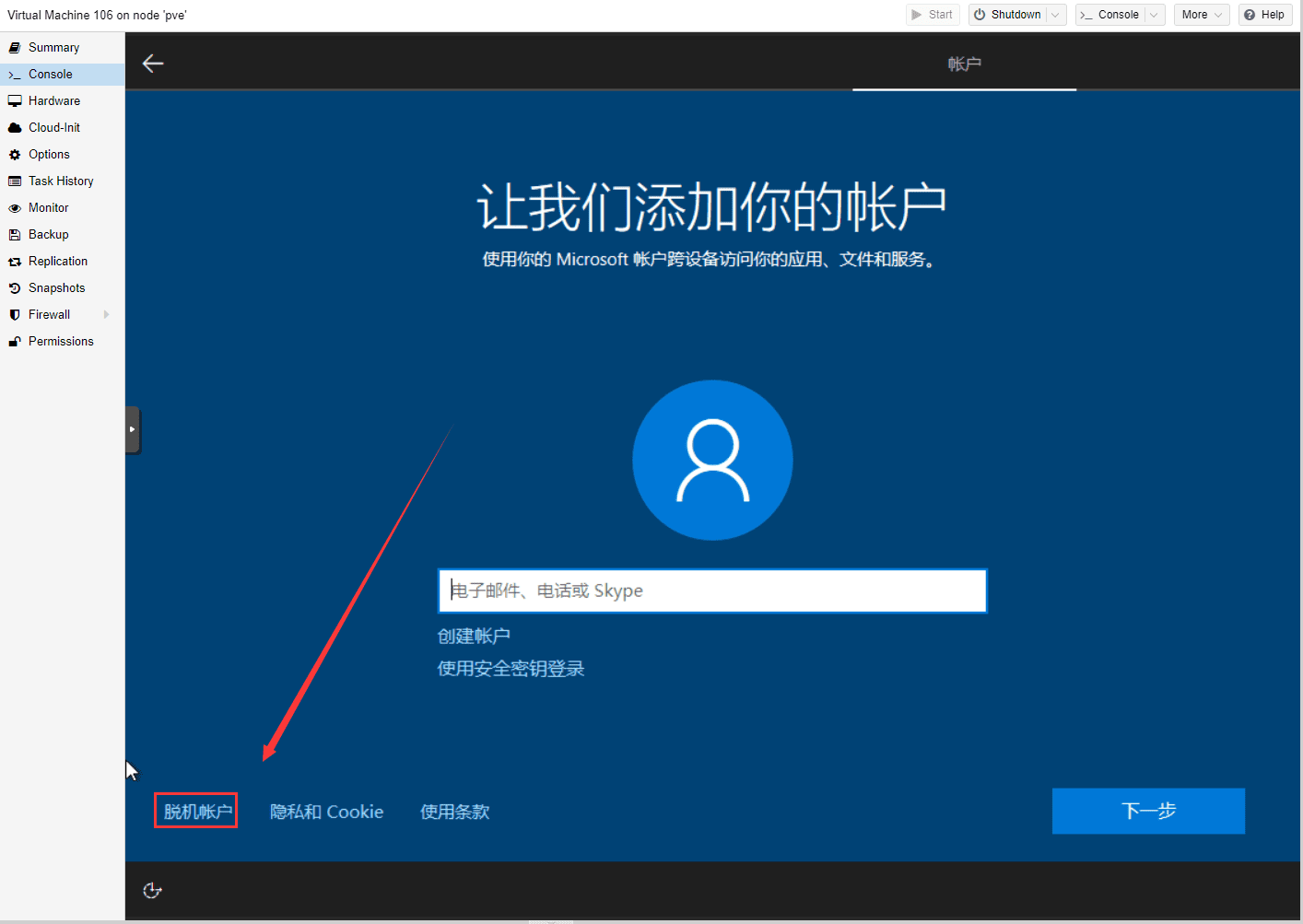This screenshot has width=1303, height=924.
Task: Select the 帐户 tab at top
Action: click(x=964, y=64)
